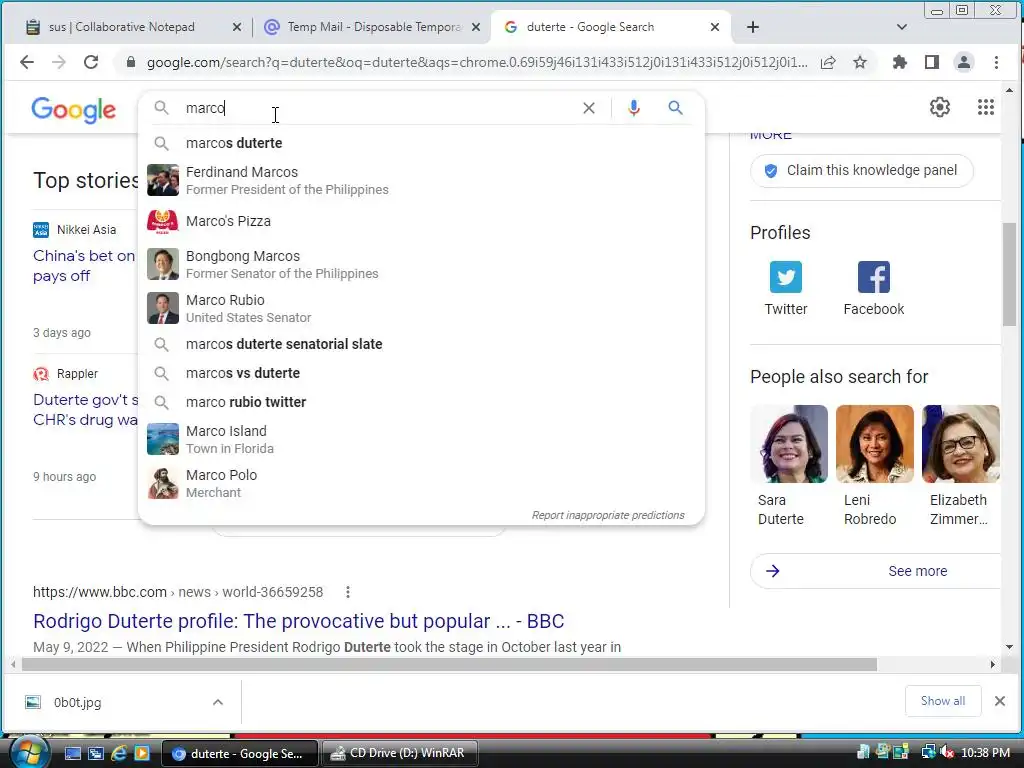The width and height of the screenshot is (1024, 768).
Task: Select the duterte Google Search tab
Action: click(x=590, y=27)
